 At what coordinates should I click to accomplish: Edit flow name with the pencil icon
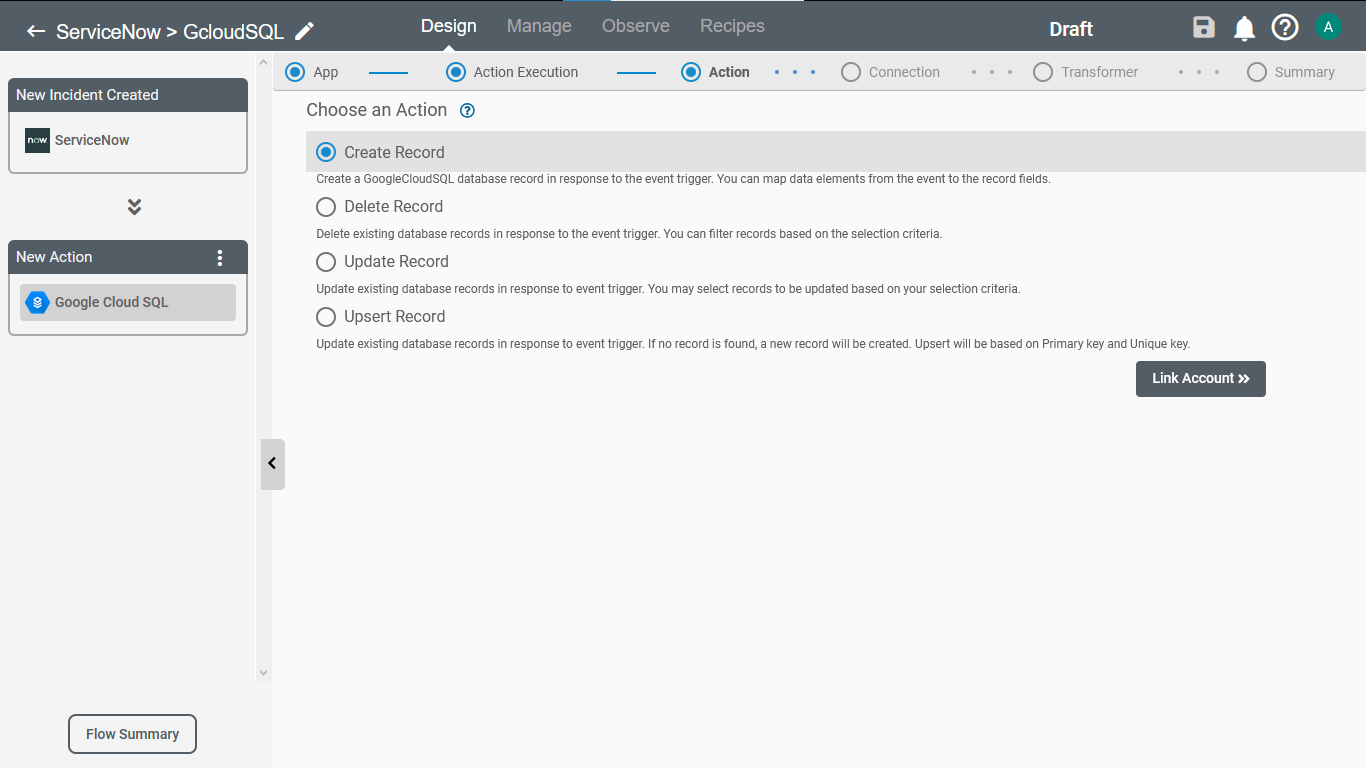pos(305,31)
